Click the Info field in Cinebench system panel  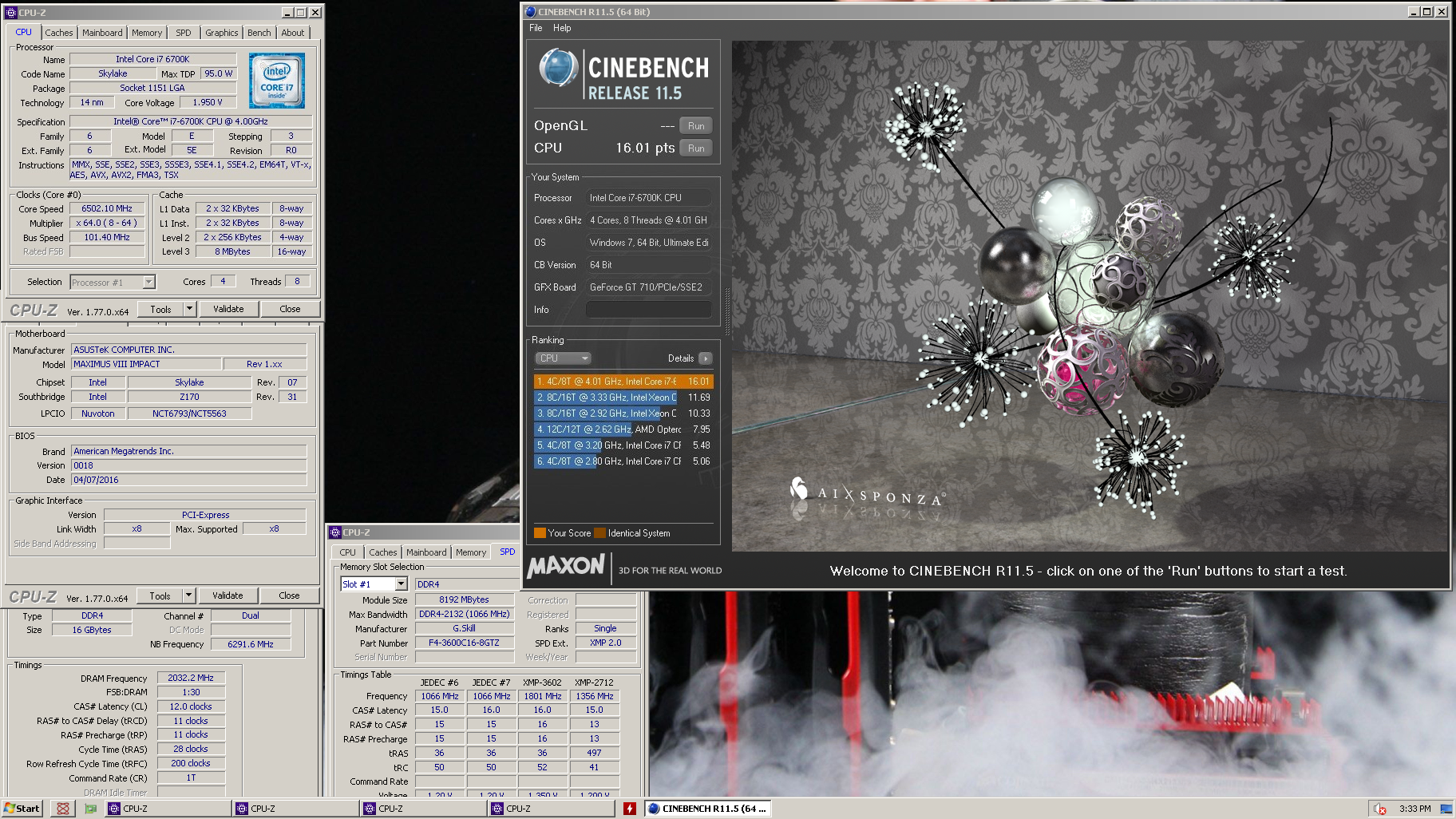(648, 310)
